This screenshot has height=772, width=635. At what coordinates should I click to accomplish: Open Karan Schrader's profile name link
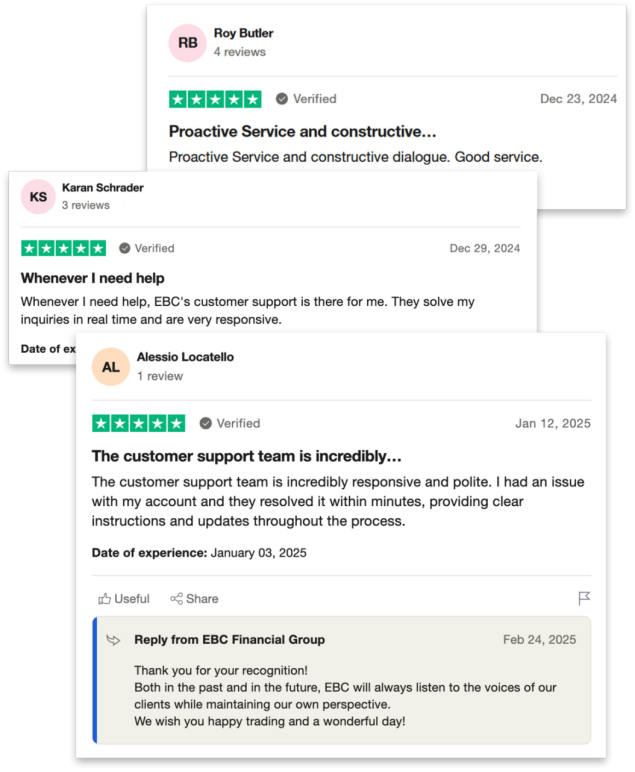102,188
